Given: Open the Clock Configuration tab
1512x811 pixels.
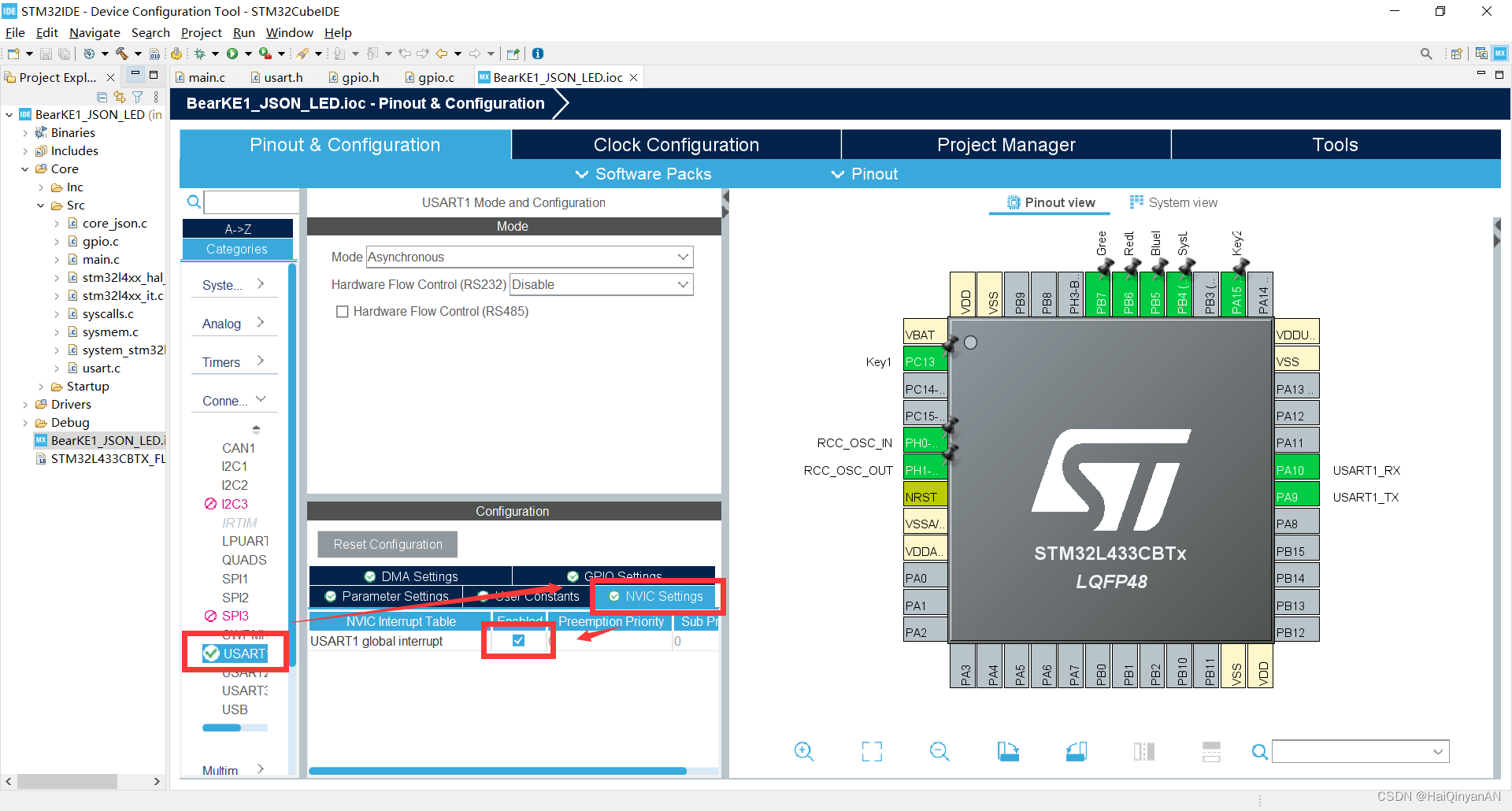Looking at the screenshot, I should tap(676, 145).
